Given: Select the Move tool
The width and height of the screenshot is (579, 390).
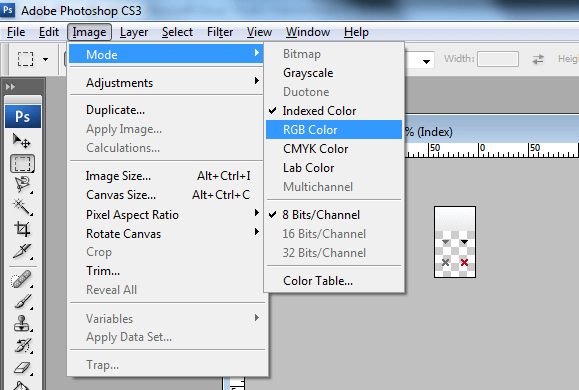Looking at the screenshot, I should 22,141.
